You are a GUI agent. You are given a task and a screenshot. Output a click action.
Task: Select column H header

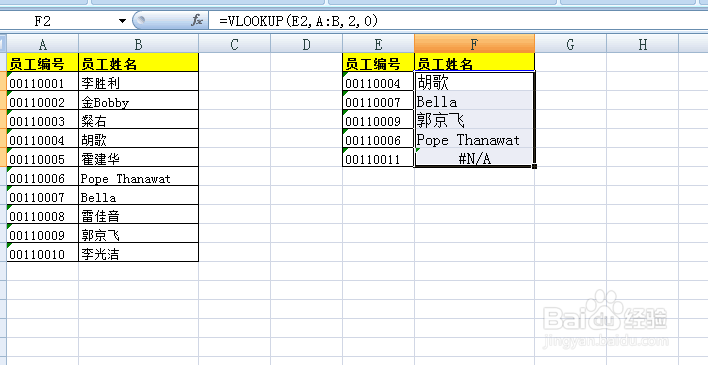pos(643,44)
